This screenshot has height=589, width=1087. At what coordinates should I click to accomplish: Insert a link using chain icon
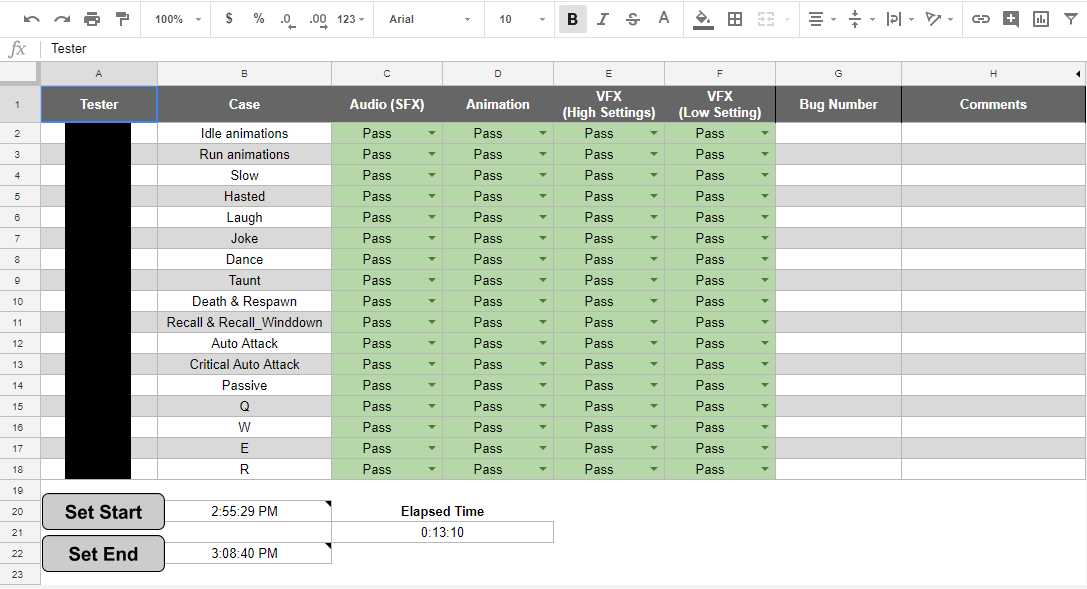[x=981, y=19]
